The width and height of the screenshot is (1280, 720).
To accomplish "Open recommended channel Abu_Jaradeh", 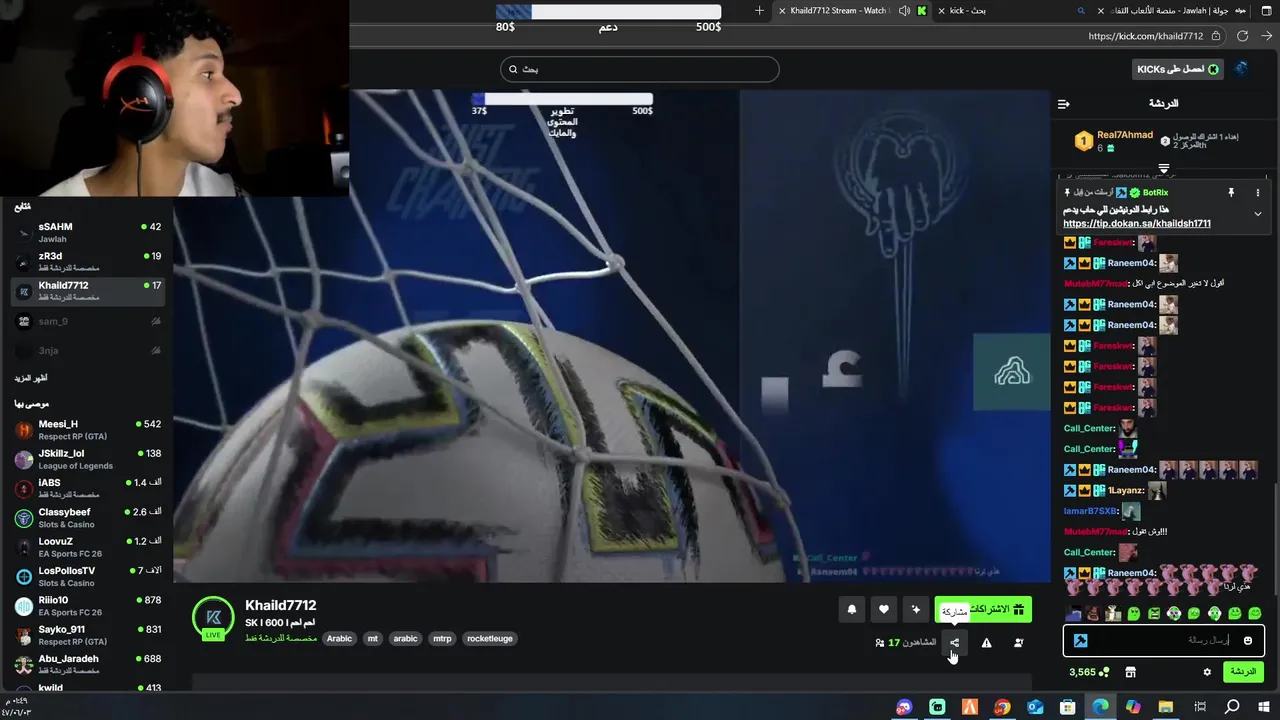I will coord(88,664).
